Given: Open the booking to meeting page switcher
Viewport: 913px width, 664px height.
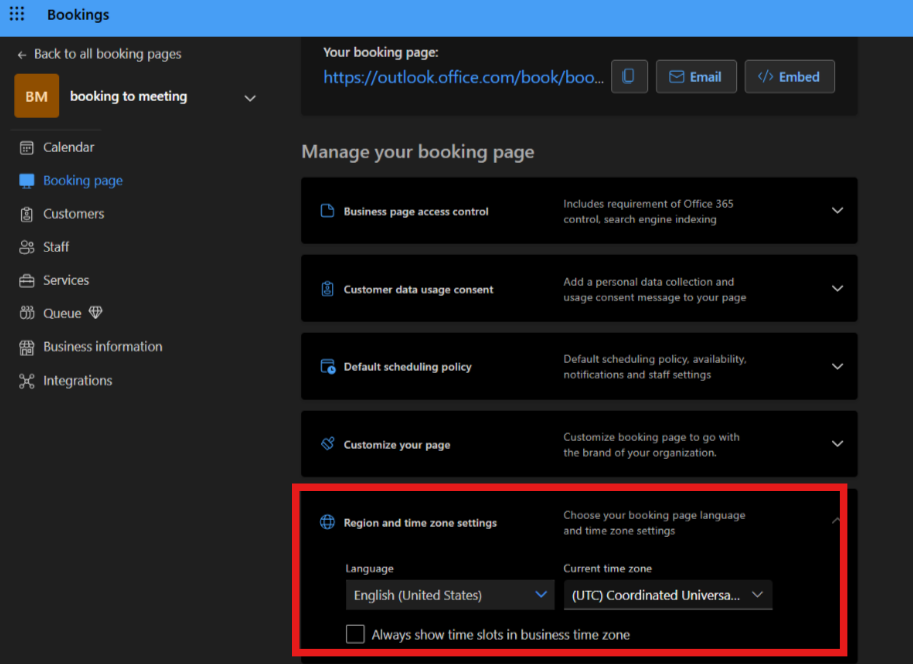Looking at the screenshot, I should (249, 97).
